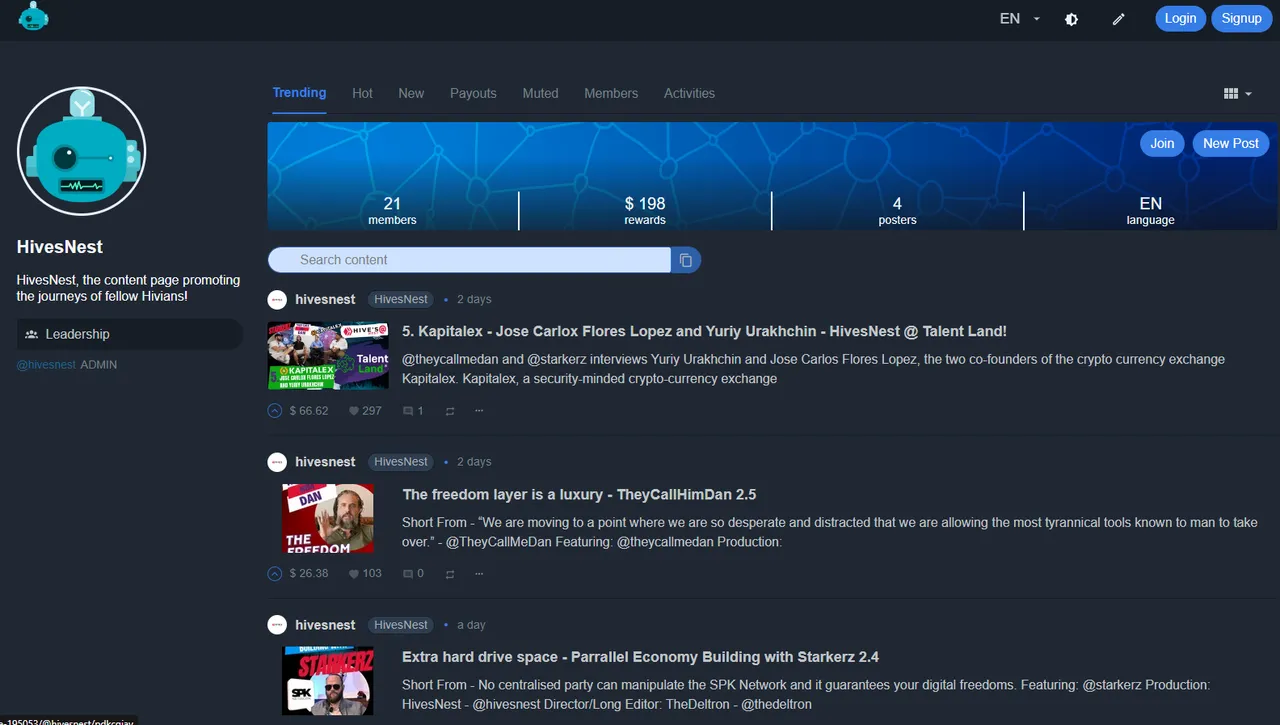Screen dimensions: 1280x725
Task: Click the New Post button
Action: [x=1231, y=143]
